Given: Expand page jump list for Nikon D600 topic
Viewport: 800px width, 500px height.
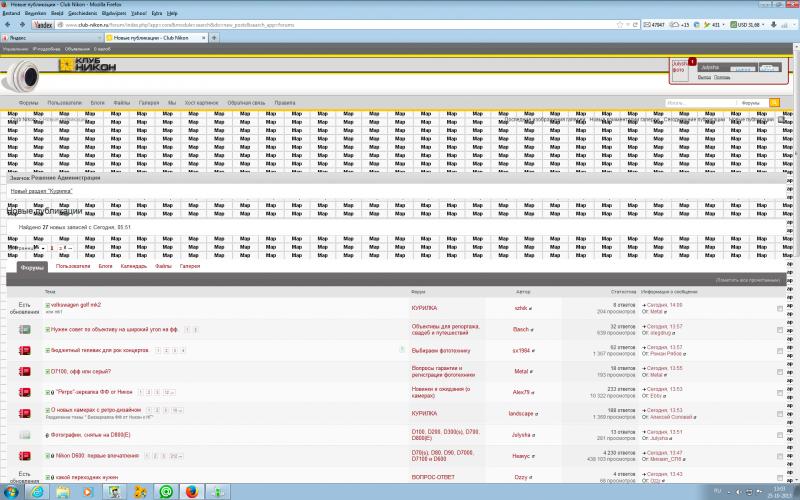Looking at the screenshot, I should pyautogui.click(x=176, y=456).
